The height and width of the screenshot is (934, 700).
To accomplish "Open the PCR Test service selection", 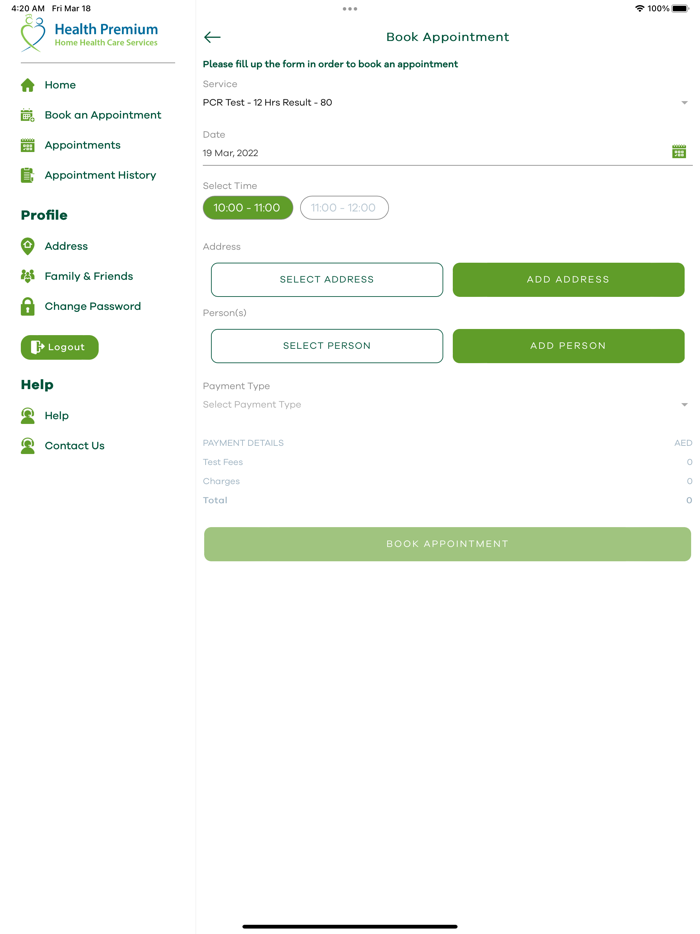I will coord(447,102).
